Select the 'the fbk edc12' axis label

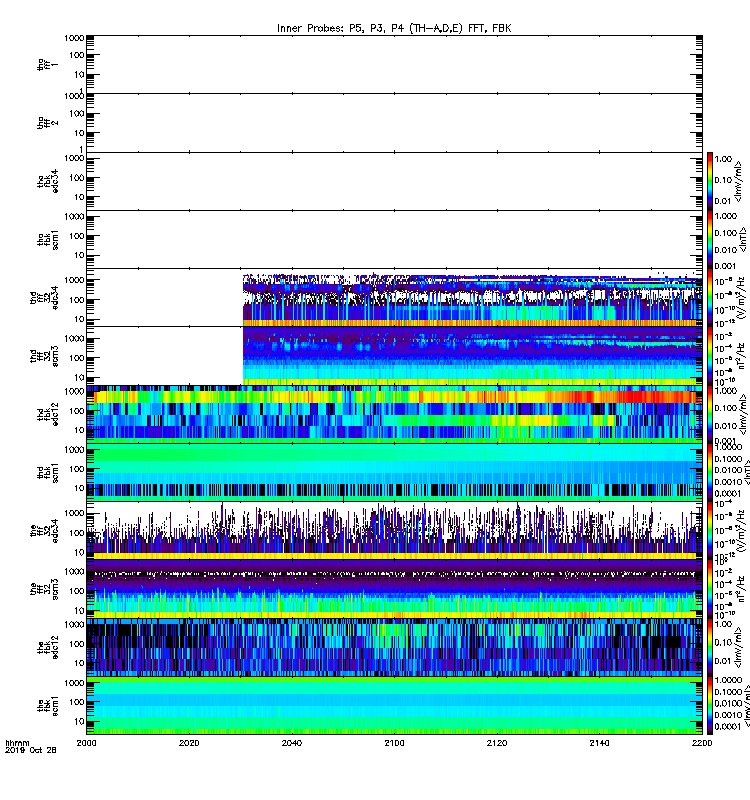click(47, 647)
